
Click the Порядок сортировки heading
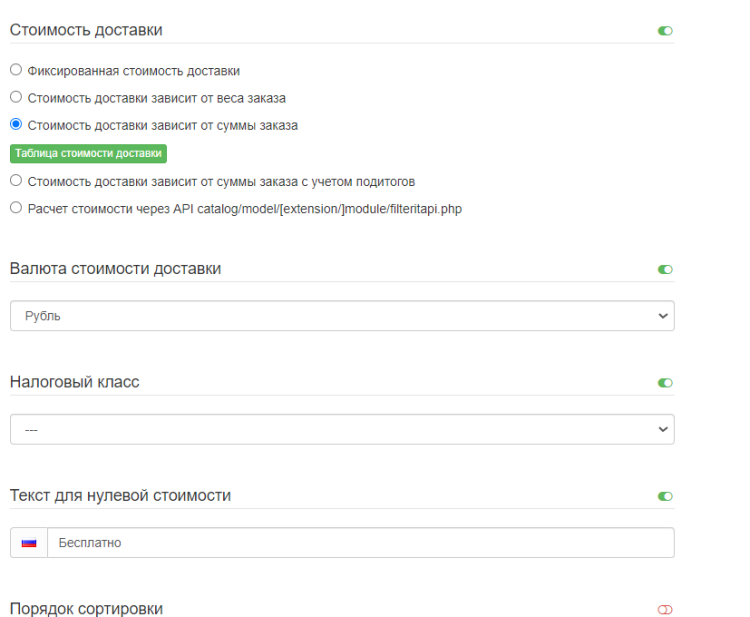tap(86, 609)
